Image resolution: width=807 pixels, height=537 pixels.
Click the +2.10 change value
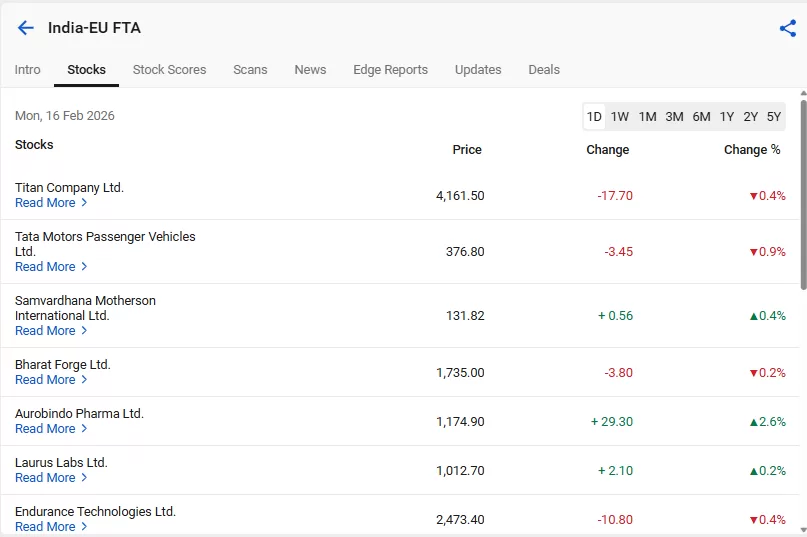click(x=615, y=471)
